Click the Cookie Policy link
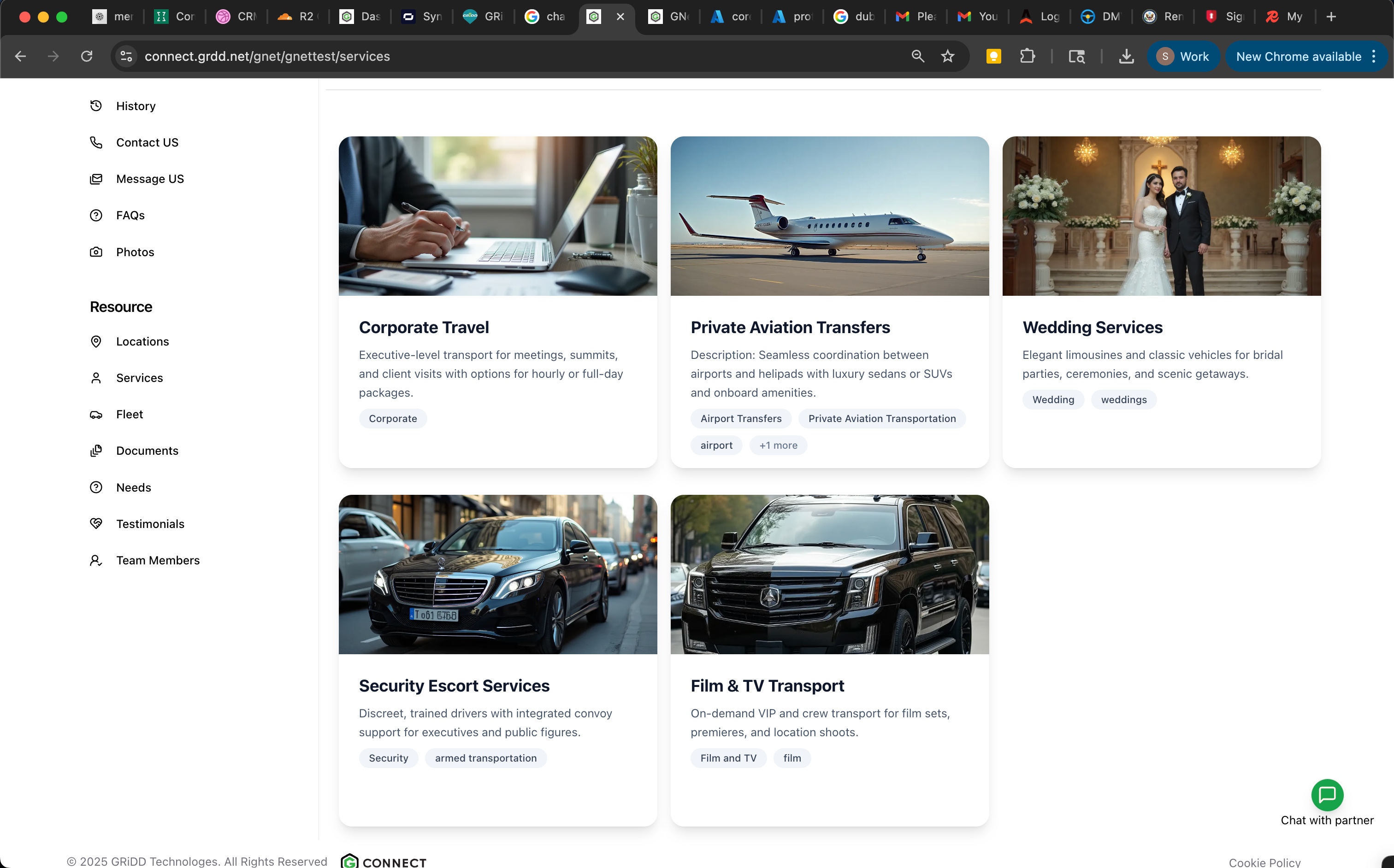 [x=1264, y=862]
